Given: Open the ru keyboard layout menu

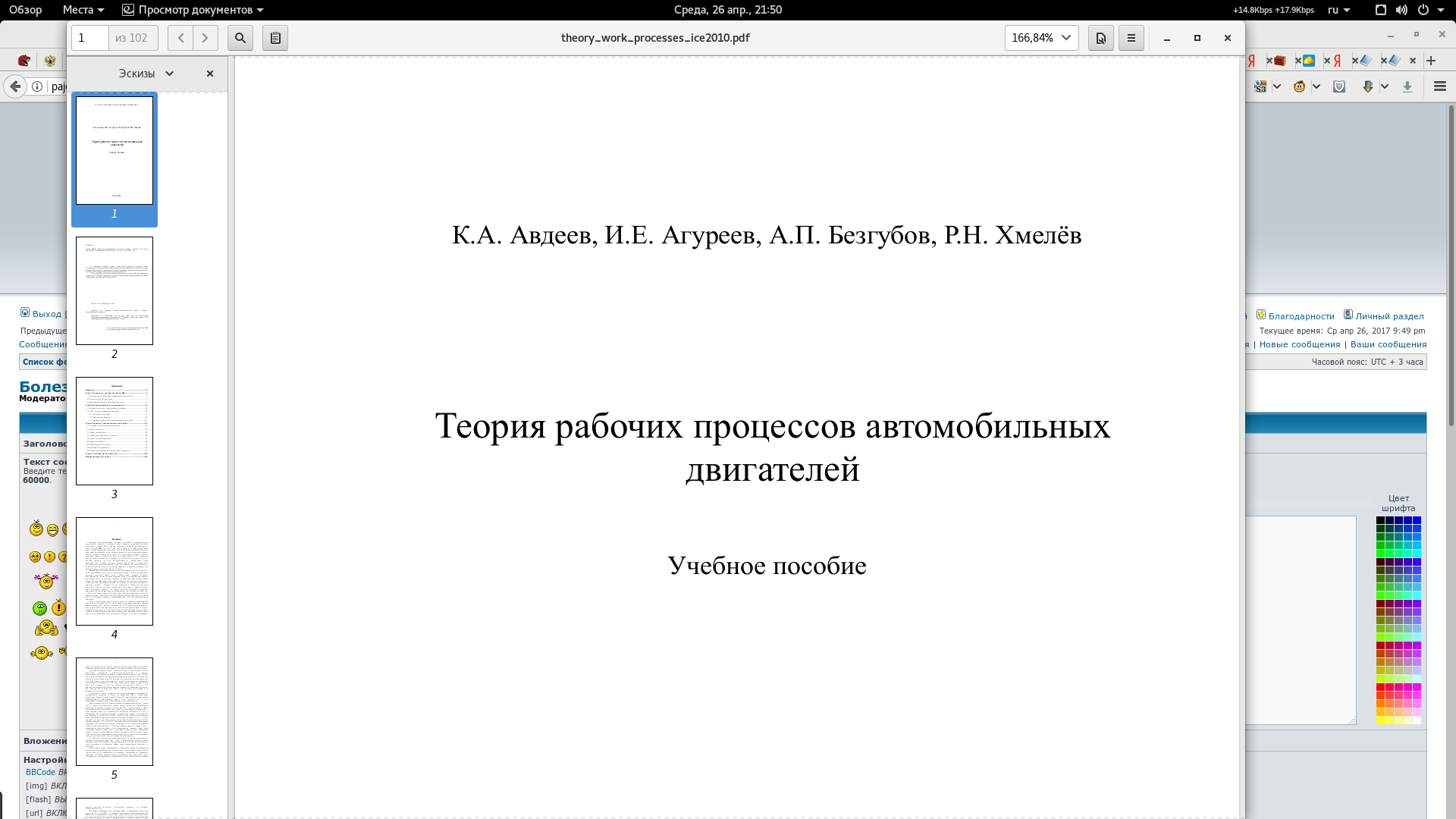Looking at the screenshot, I should pyautogui.click(x=1338, y=10).
